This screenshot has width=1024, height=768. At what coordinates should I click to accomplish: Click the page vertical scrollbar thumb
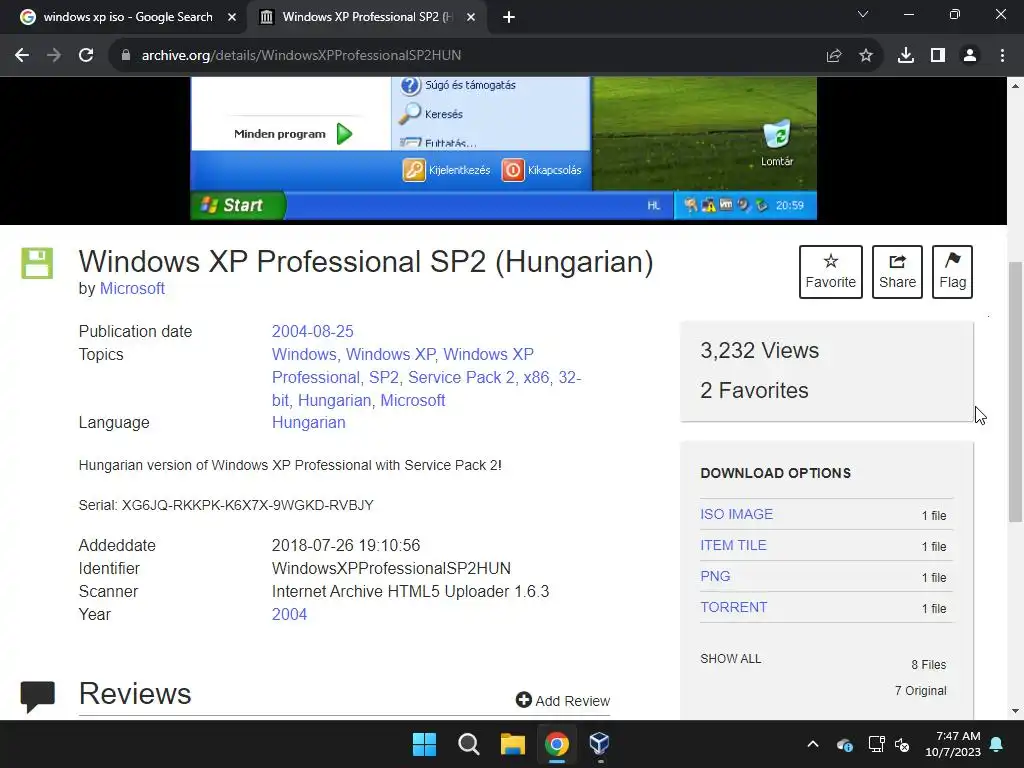[1015, 392]
